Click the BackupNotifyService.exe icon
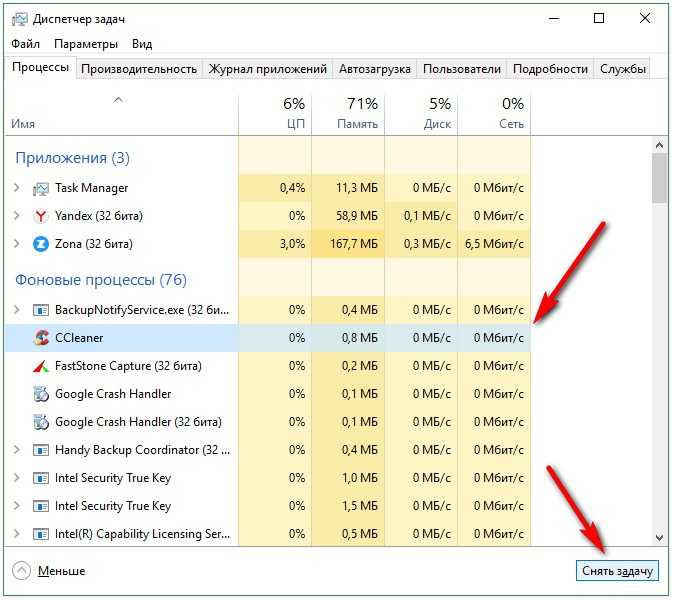Screen dimensions: 673x600 pyautogui.click(x=41, y=310)
